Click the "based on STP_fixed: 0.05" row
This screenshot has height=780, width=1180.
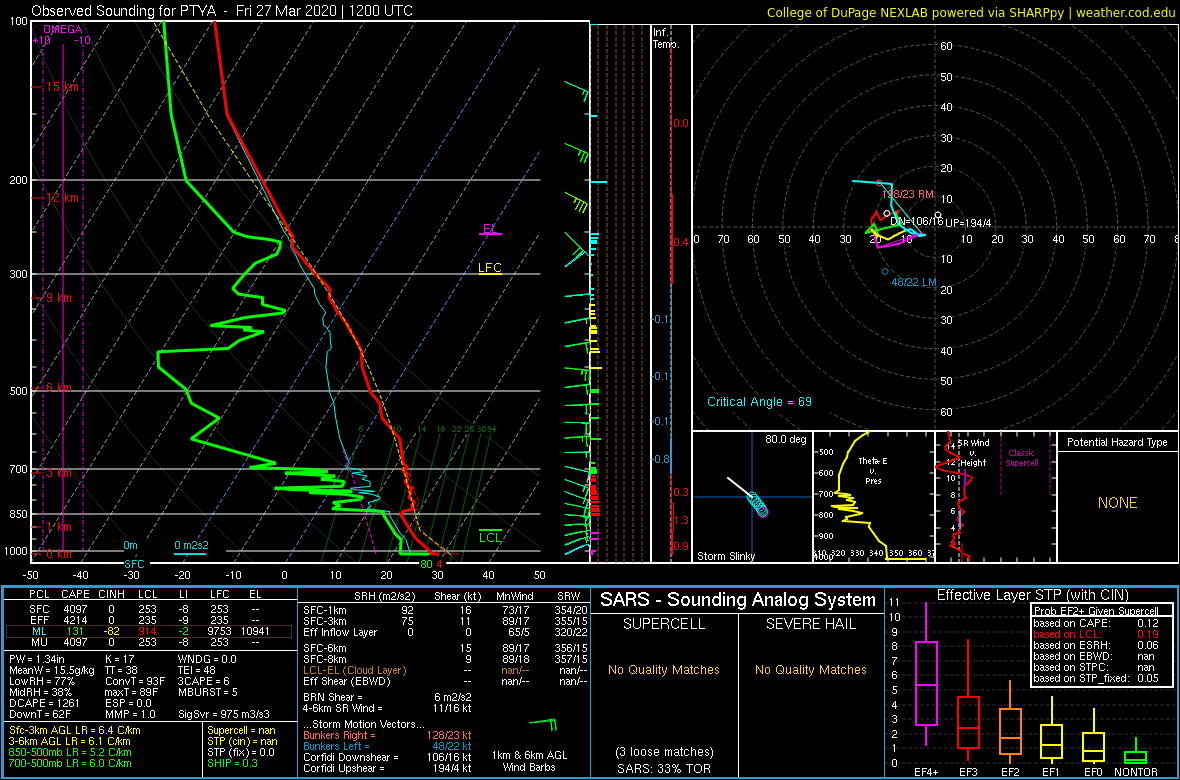pos(1096,680)
